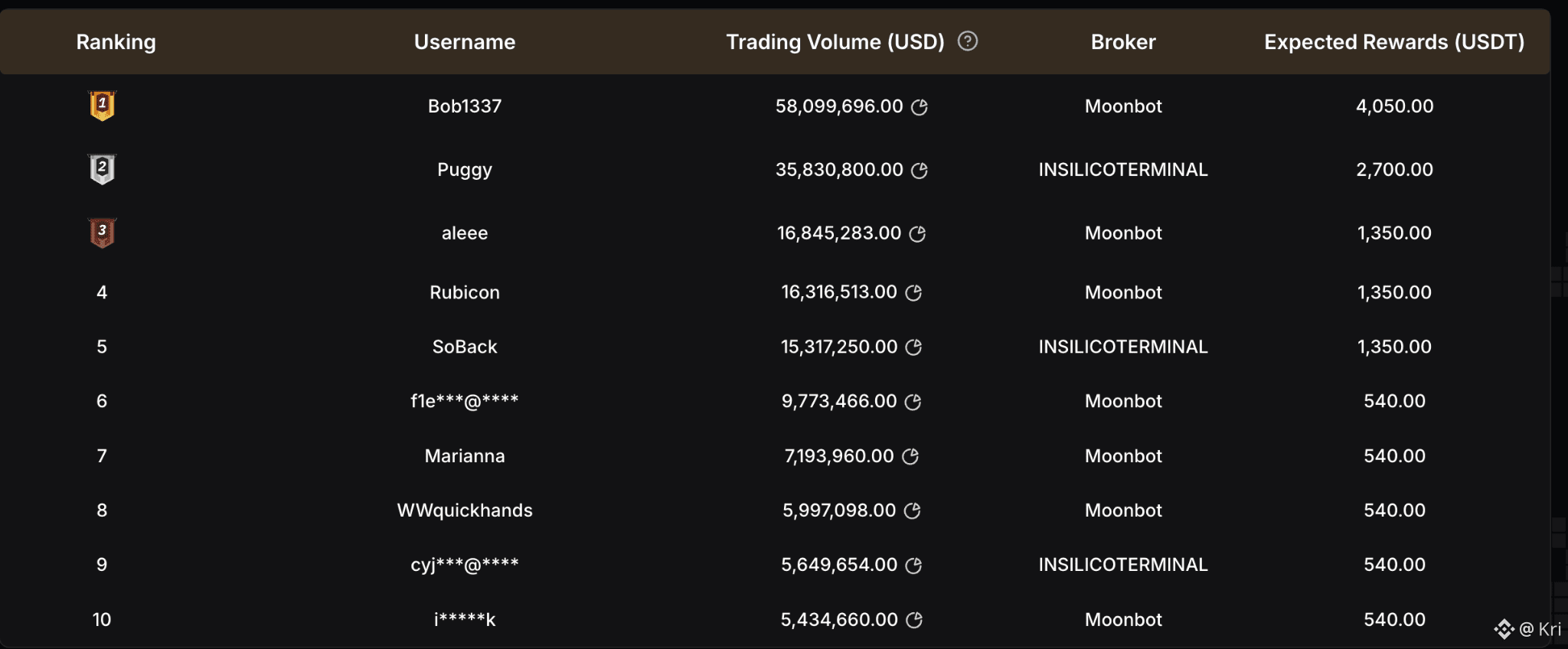This screenshot has height=649, width=1568.
Task: Click username WWquickhands
Action: click(465, 510)
